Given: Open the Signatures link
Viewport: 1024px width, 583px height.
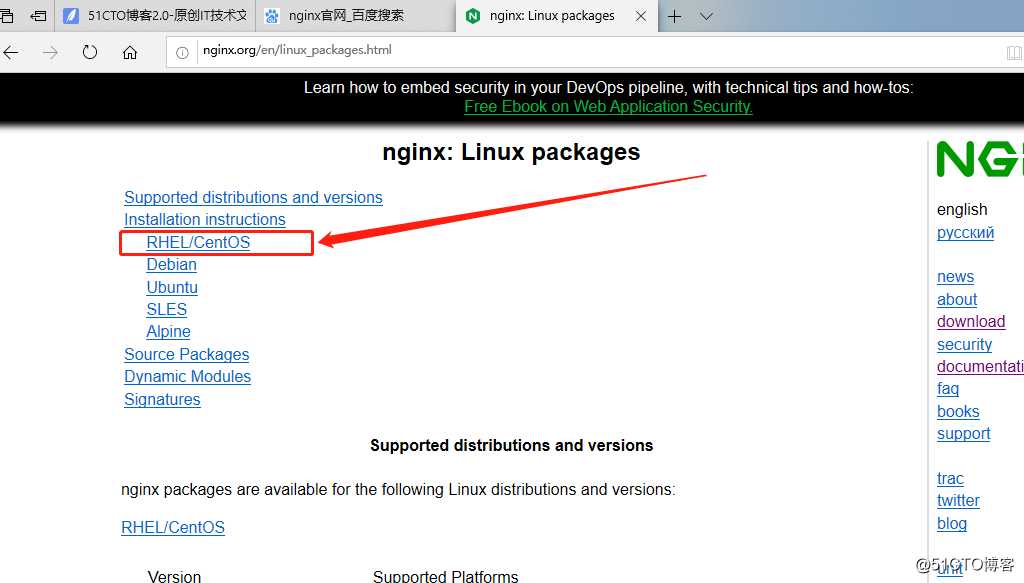Looking at the screenshot, I should pyautogui.click(x=162, y=400).
